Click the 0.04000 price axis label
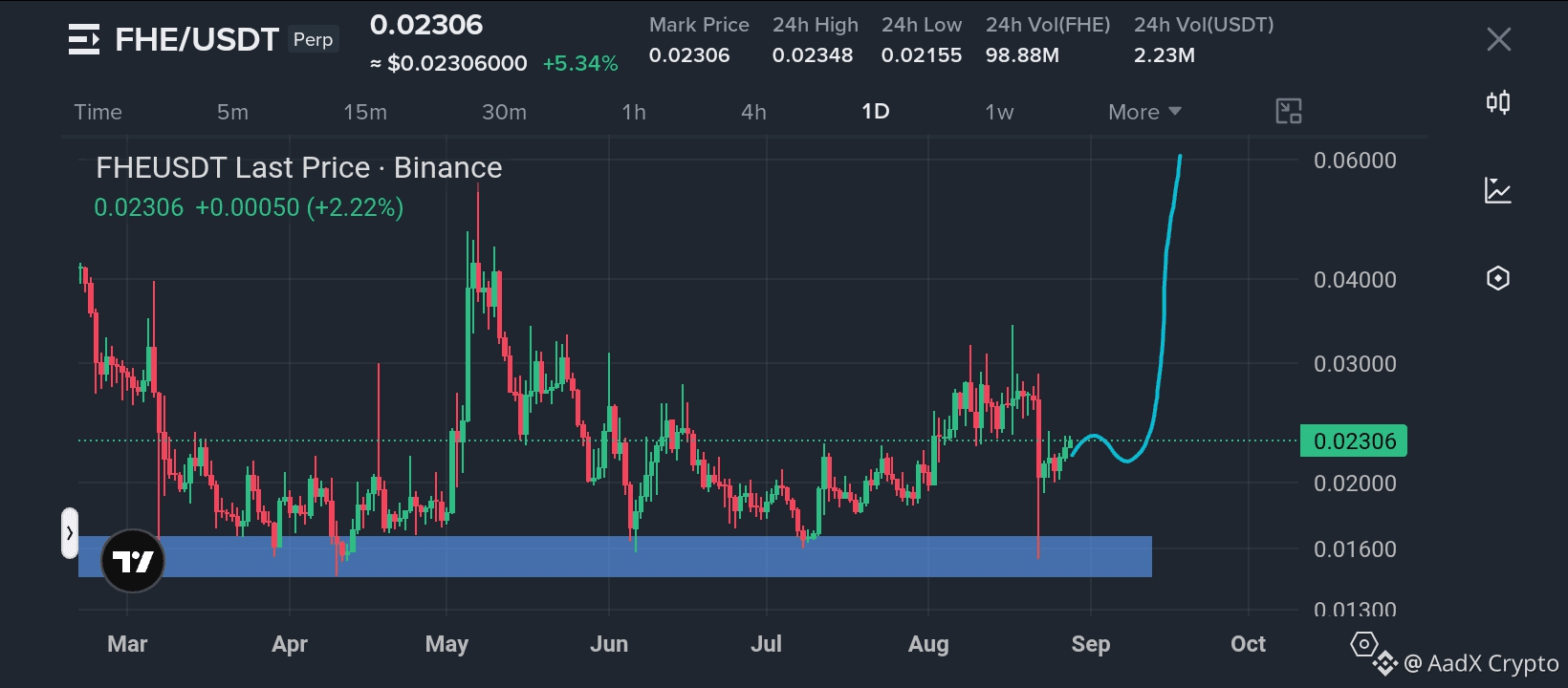1568x688 pixels. 1355,280
